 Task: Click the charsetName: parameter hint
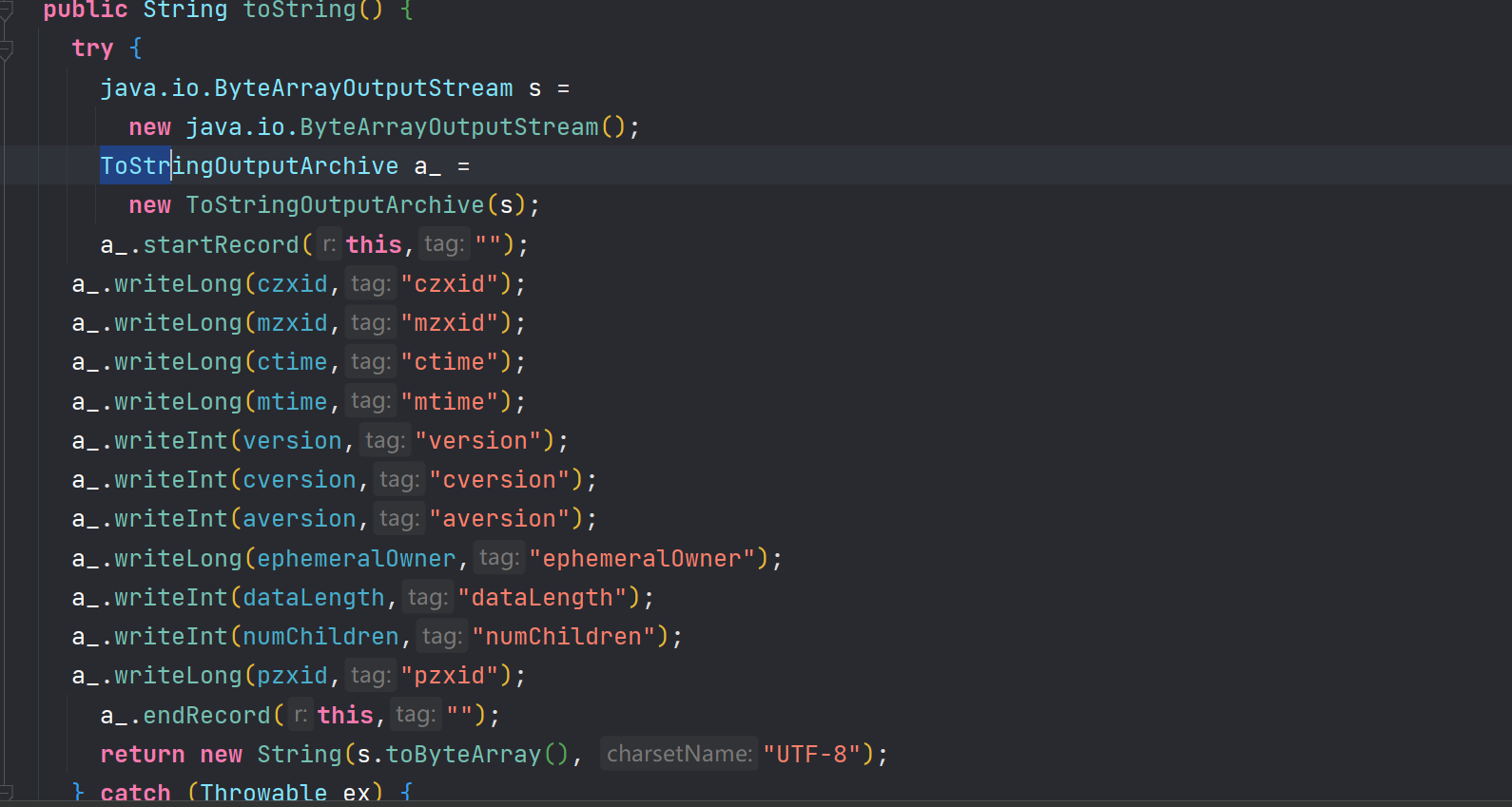coord(679,754)
